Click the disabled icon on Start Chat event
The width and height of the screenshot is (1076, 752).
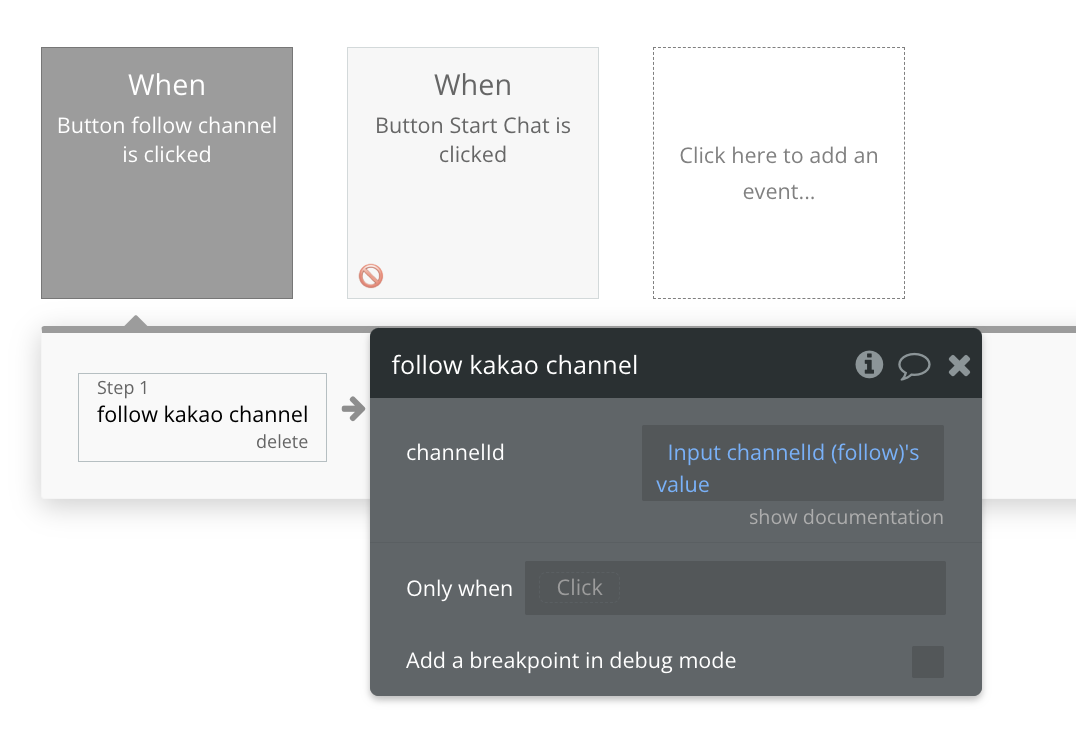[371, 276]
